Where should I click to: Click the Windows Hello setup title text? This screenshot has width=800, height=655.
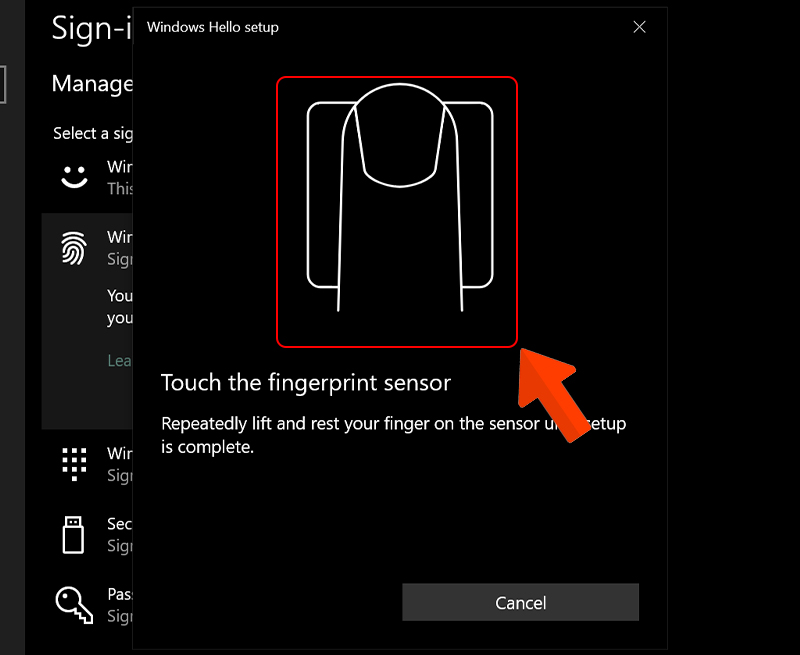(212, 27)
